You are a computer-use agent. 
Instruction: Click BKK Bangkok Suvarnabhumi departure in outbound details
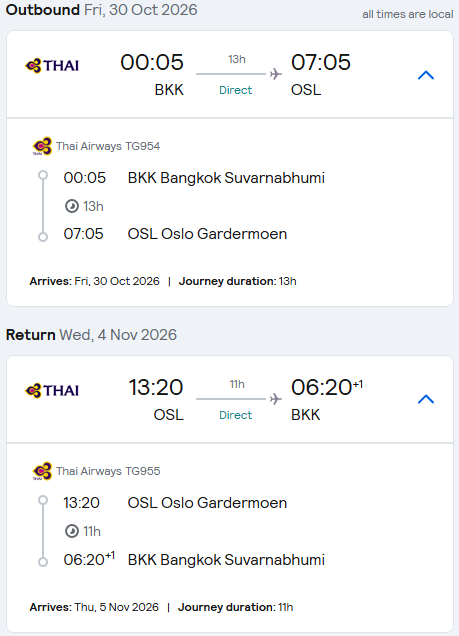point(226,178)
